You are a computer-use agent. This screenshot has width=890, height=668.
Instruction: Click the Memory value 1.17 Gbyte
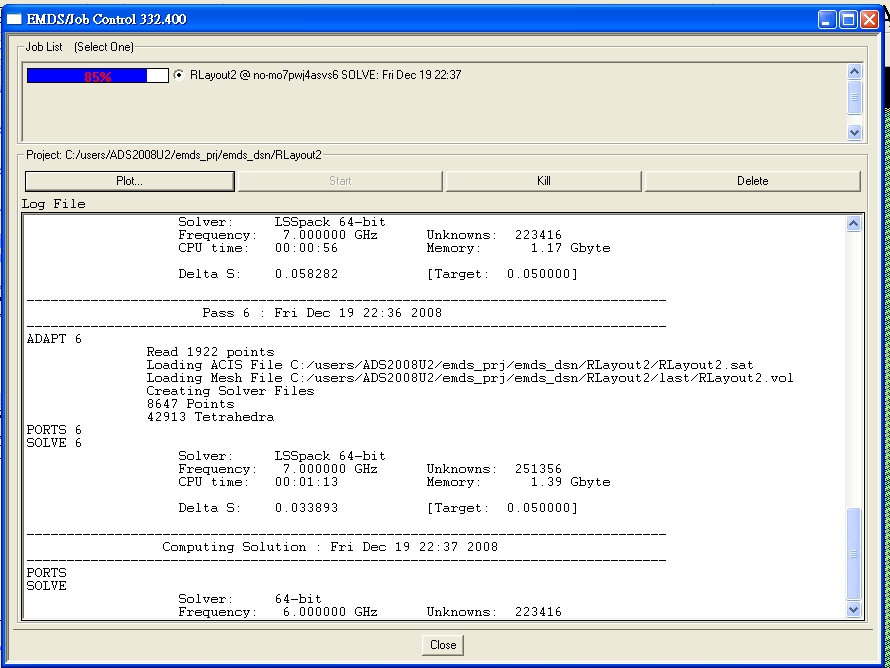click(x=570, y=248)
